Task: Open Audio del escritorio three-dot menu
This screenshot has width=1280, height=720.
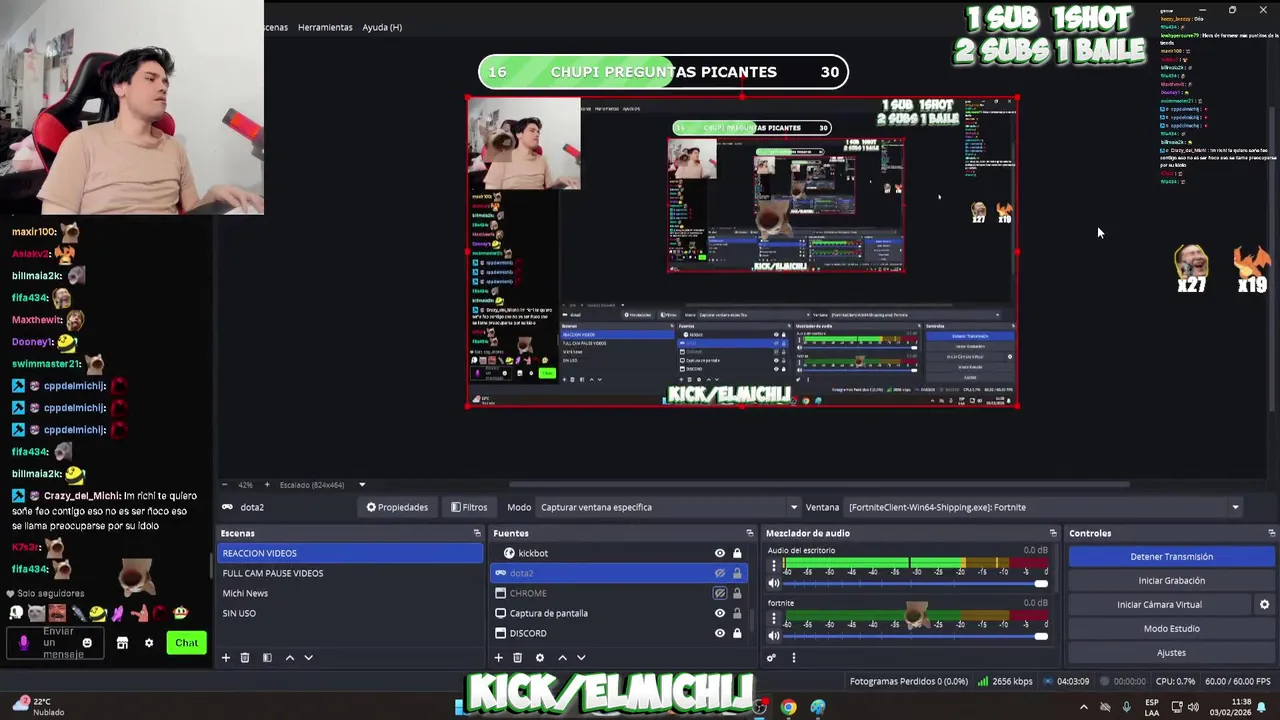Action: (x=773, y=566)
